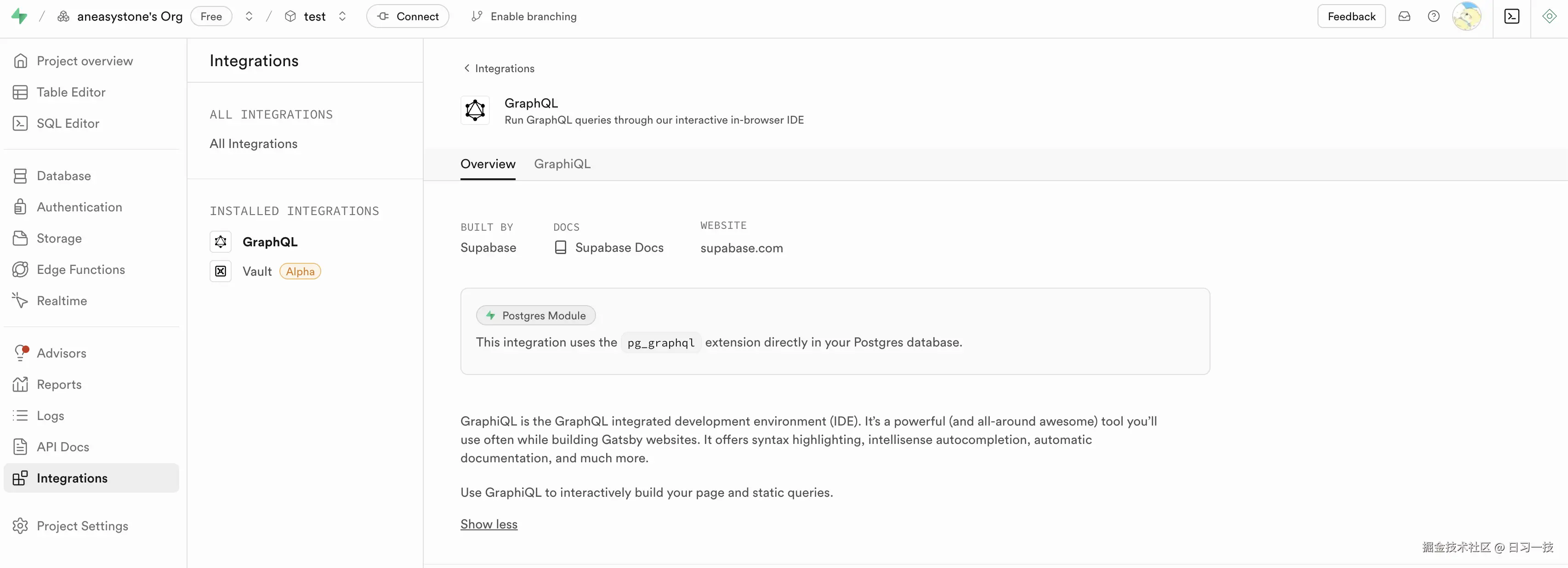Go to Authentication in the sidebar
This screenshot has width=1568, height=568.
coord(79,206)
